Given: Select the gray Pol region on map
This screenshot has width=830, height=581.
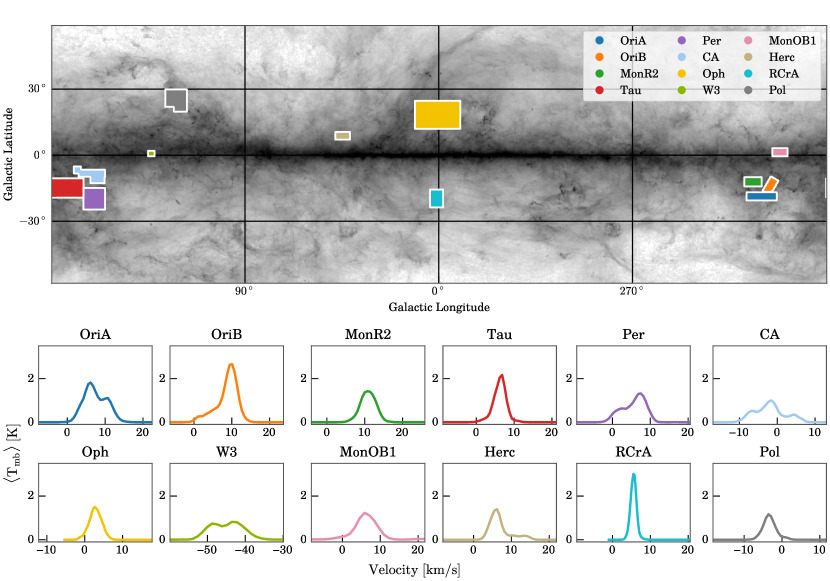Looking at the screenshot, I should (177, 99).
